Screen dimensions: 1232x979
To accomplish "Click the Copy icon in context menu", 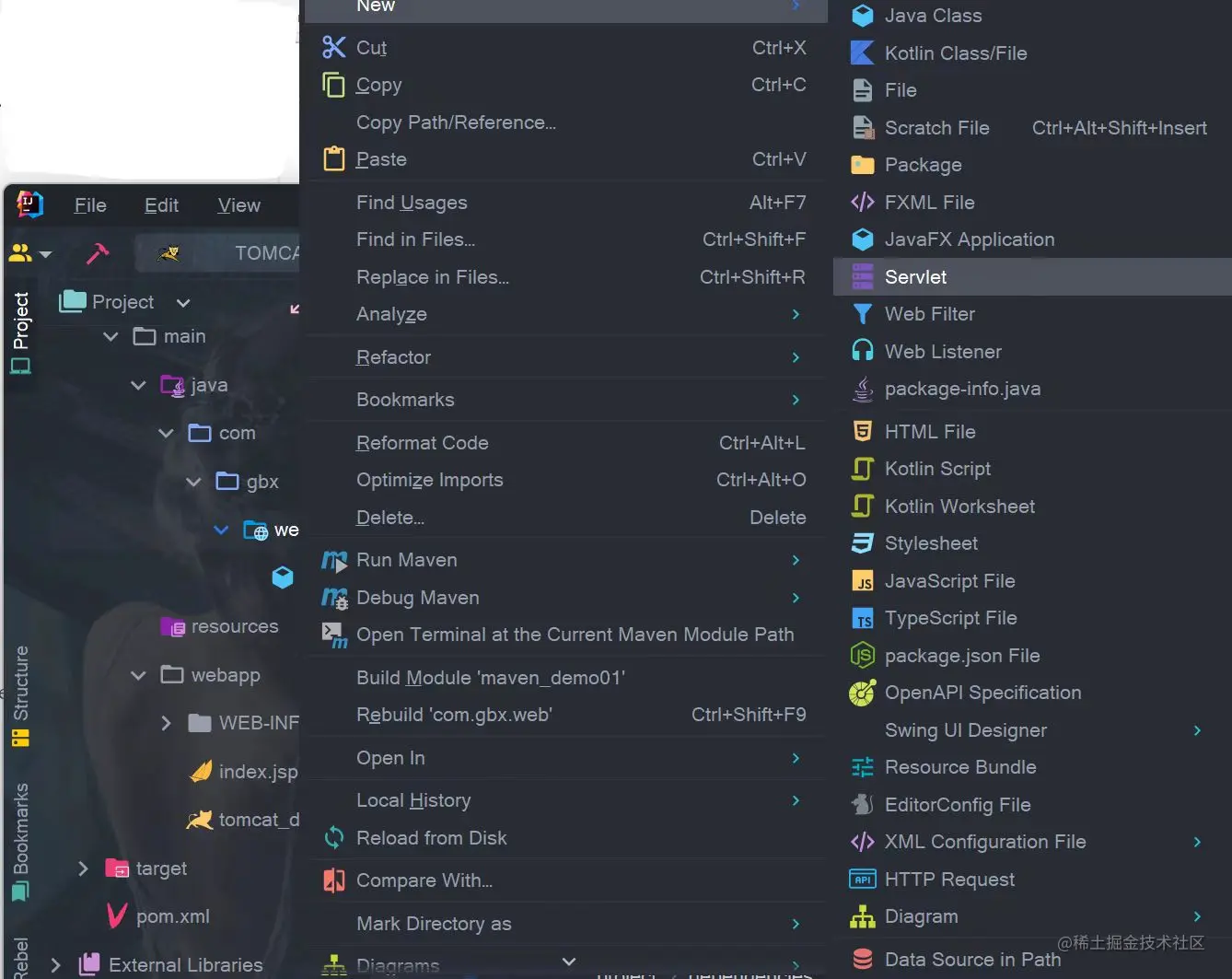I will click(x=333, y=85).
